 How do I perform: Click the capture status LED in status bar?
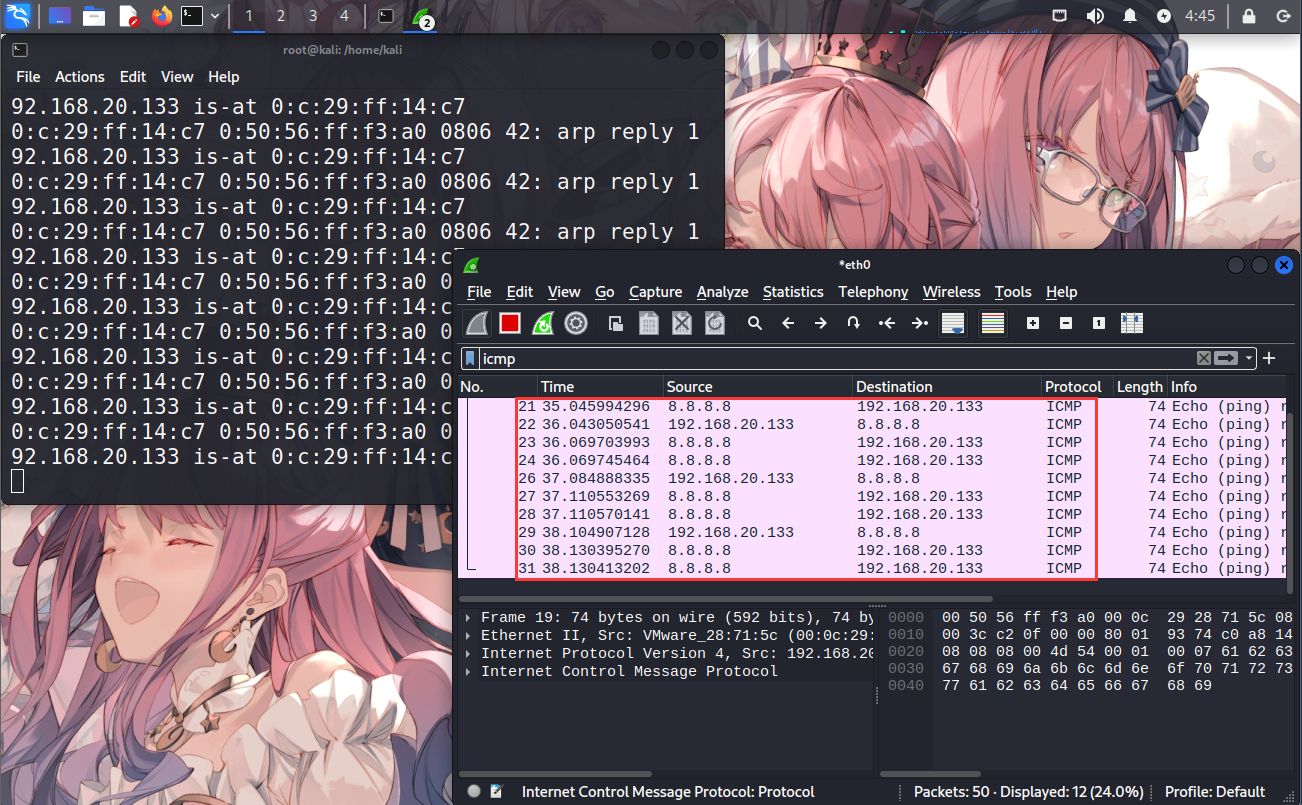click(x=474, y=792)
